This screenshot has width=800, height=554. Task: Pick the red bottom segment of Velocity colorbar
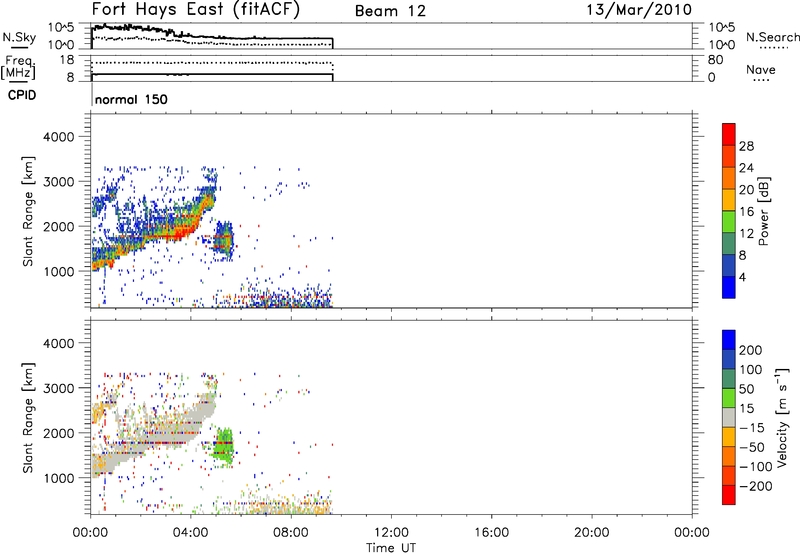click(x=729, y=495)
